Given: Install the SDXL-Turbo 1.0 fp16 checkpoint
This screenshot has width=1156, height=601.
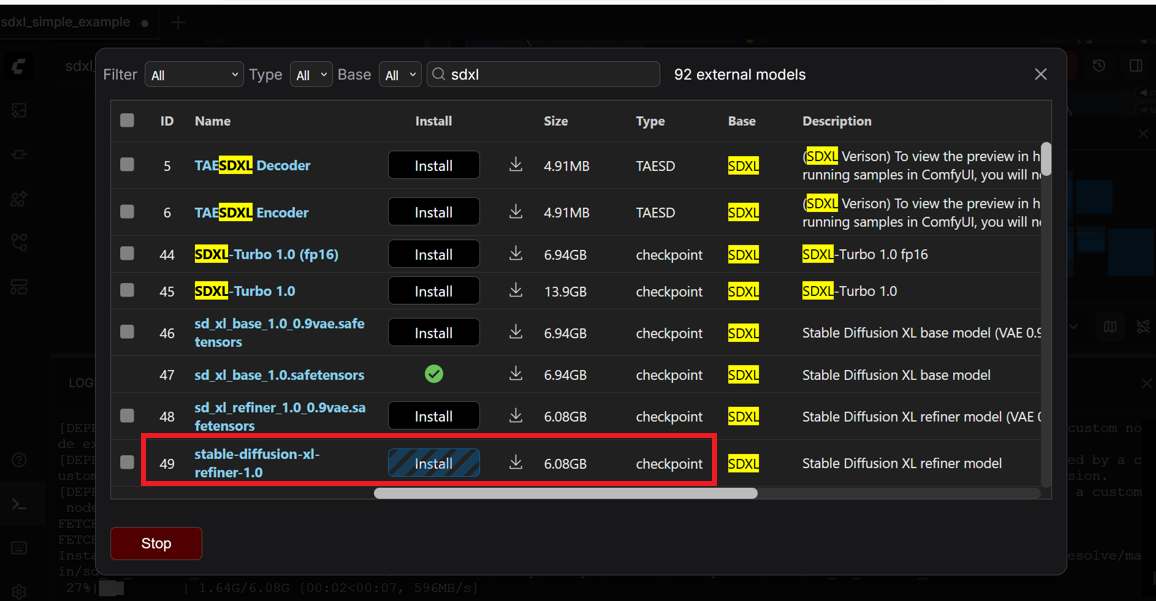Looking at the screenshot, I should click(x=433, y=254).
